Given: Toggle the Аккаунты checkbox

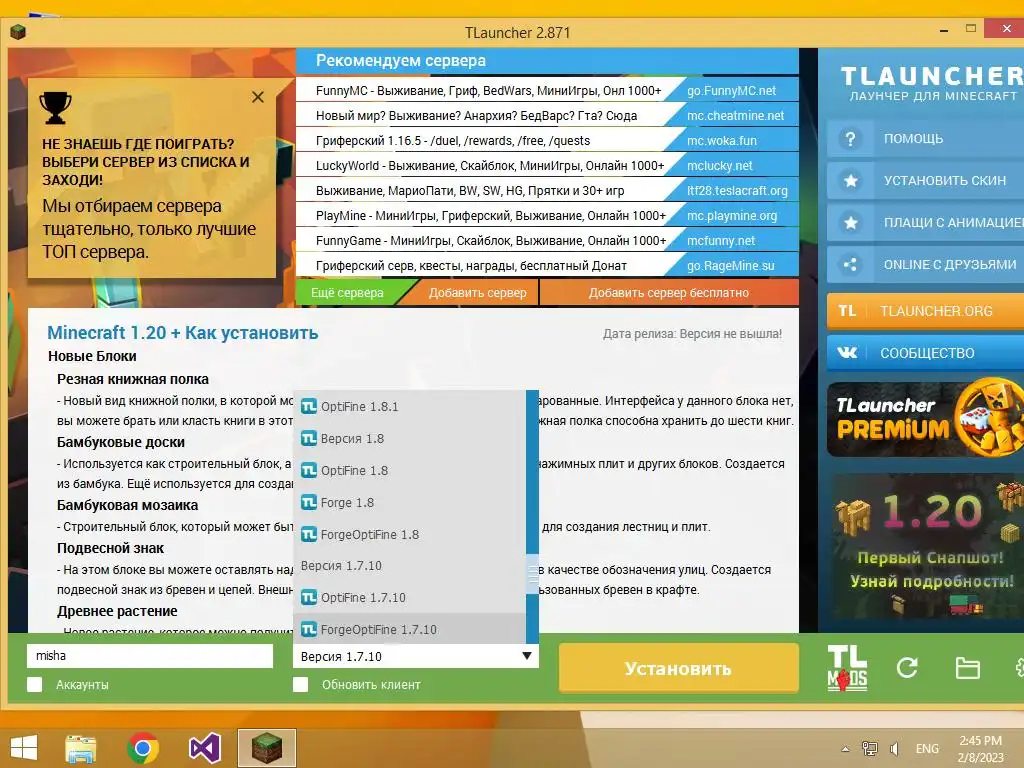Looking at the screenshot, I should (35, 684).
